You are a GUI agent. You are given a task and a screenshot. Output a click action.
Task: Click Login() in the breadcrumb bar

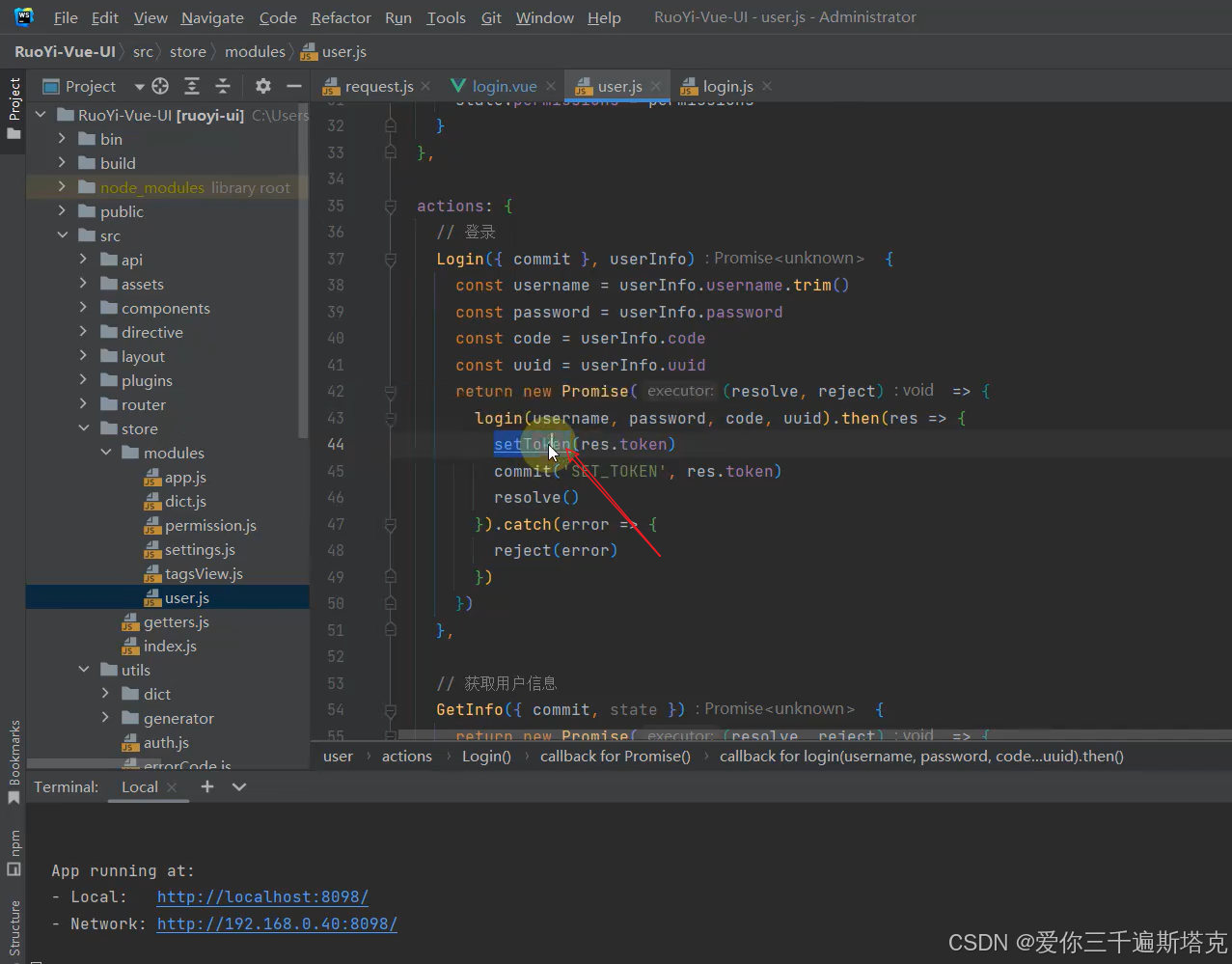tap(485, 756)
